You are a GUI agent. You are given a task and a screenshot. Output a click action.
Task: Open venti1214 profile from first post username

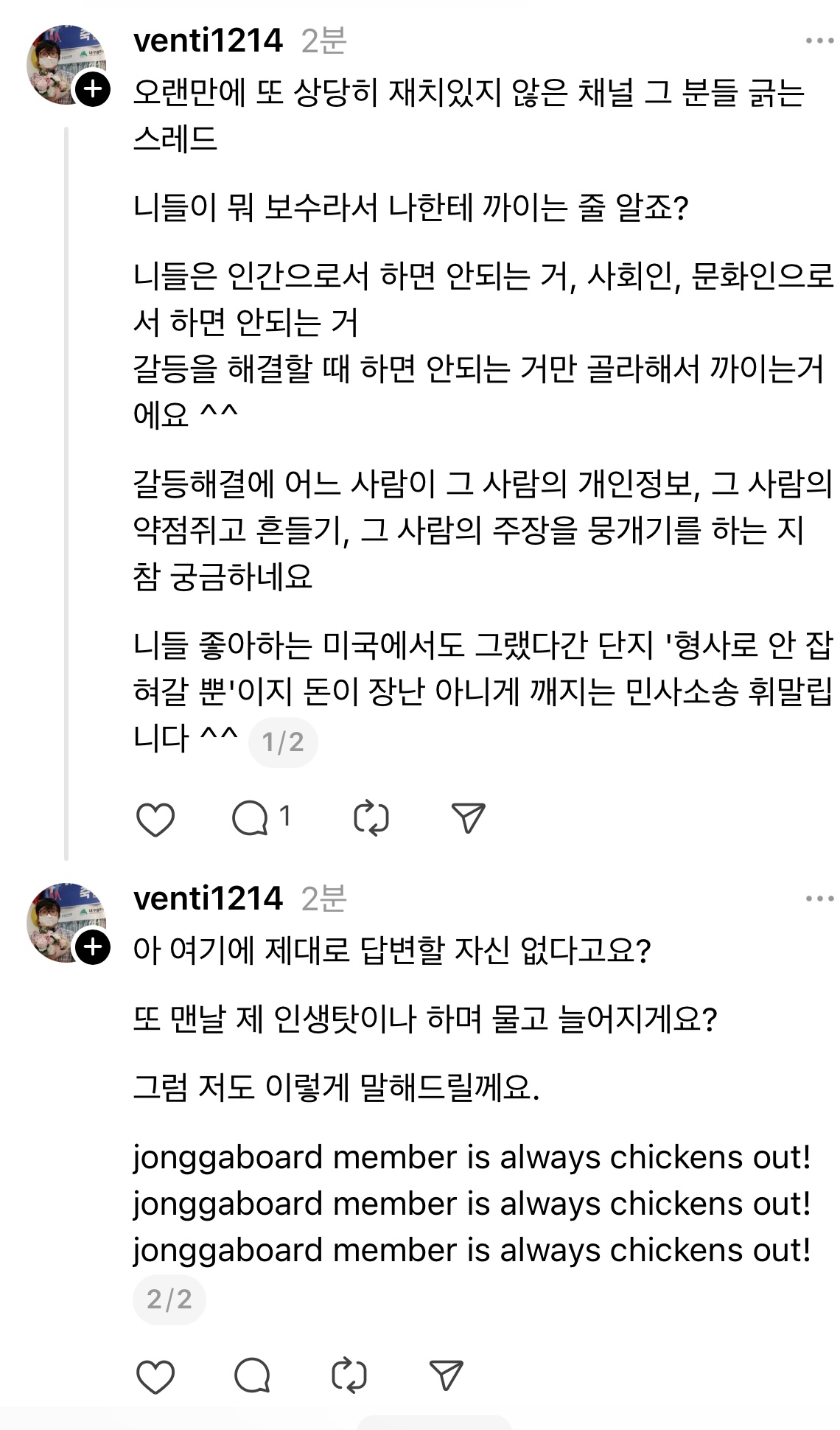[x=208, y=41]
